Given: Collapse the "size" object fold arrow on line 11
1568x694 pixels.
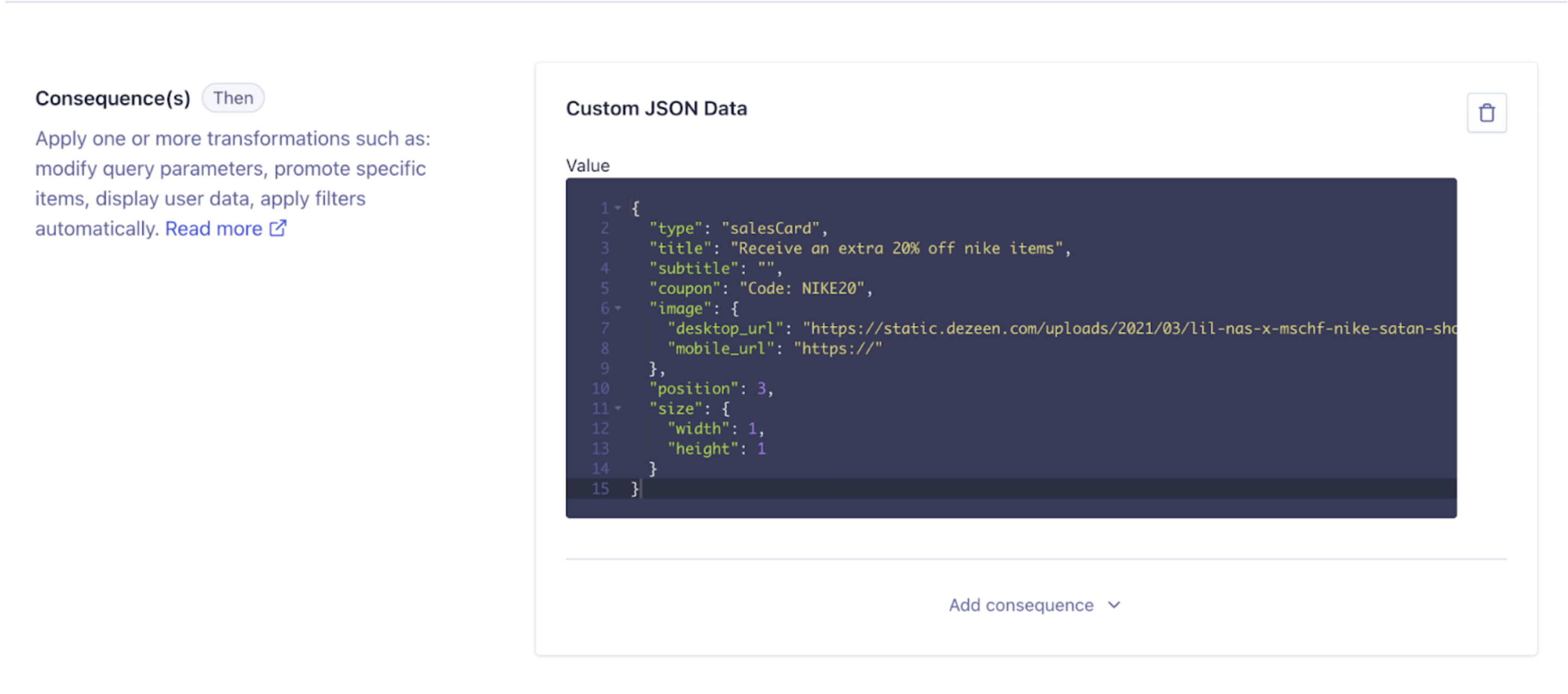Looking at the screenshot, I should (618, 408).
